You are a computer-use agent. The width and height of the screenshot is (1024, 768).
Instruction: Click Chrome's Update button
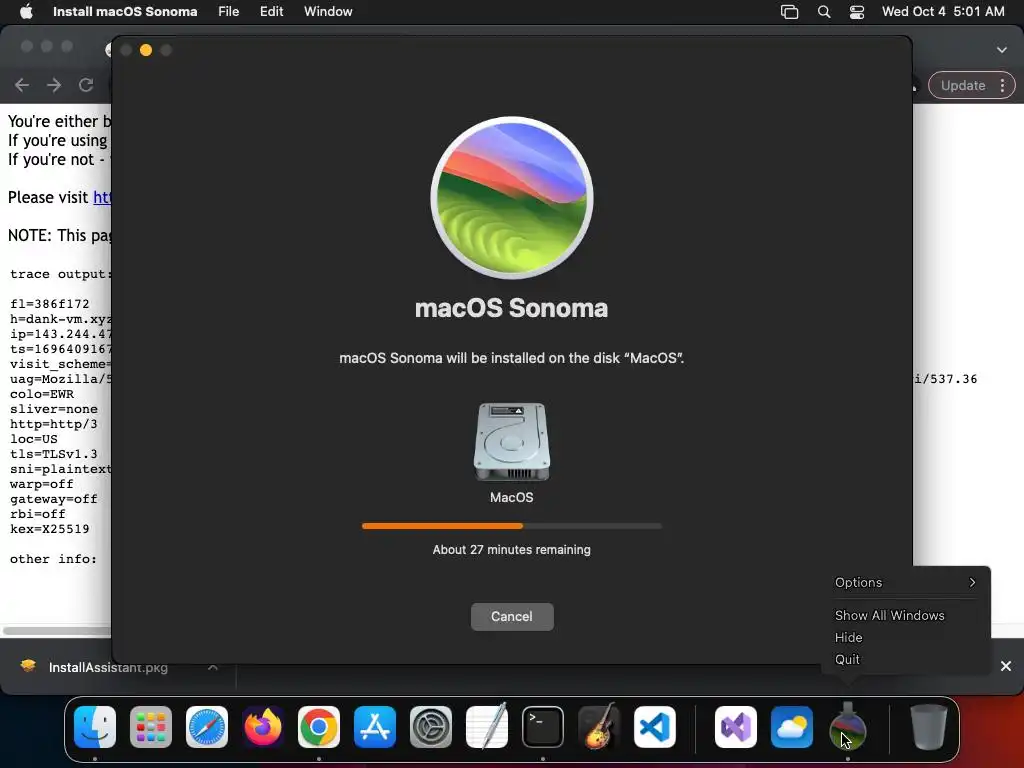click(963, 86)
